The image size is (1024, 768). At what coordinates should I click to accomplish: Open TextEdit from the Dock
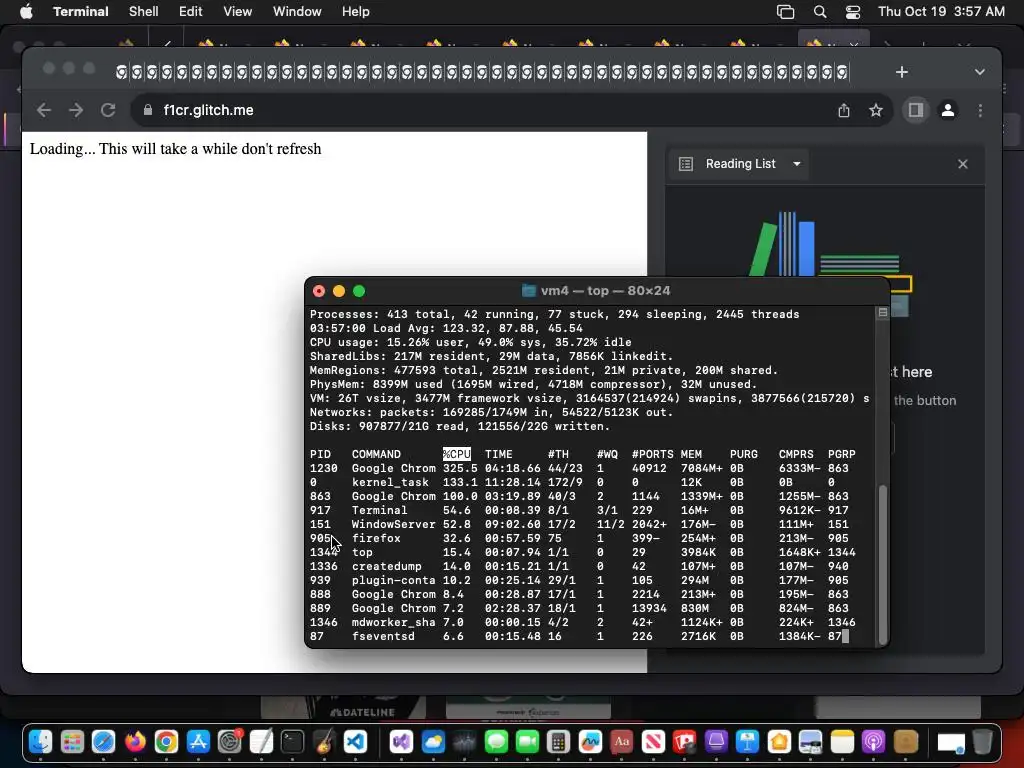261,743
